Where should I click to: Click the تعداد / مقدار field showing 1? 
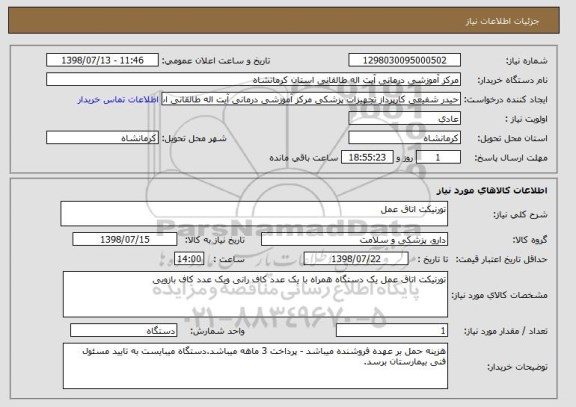tap(392, 331)
